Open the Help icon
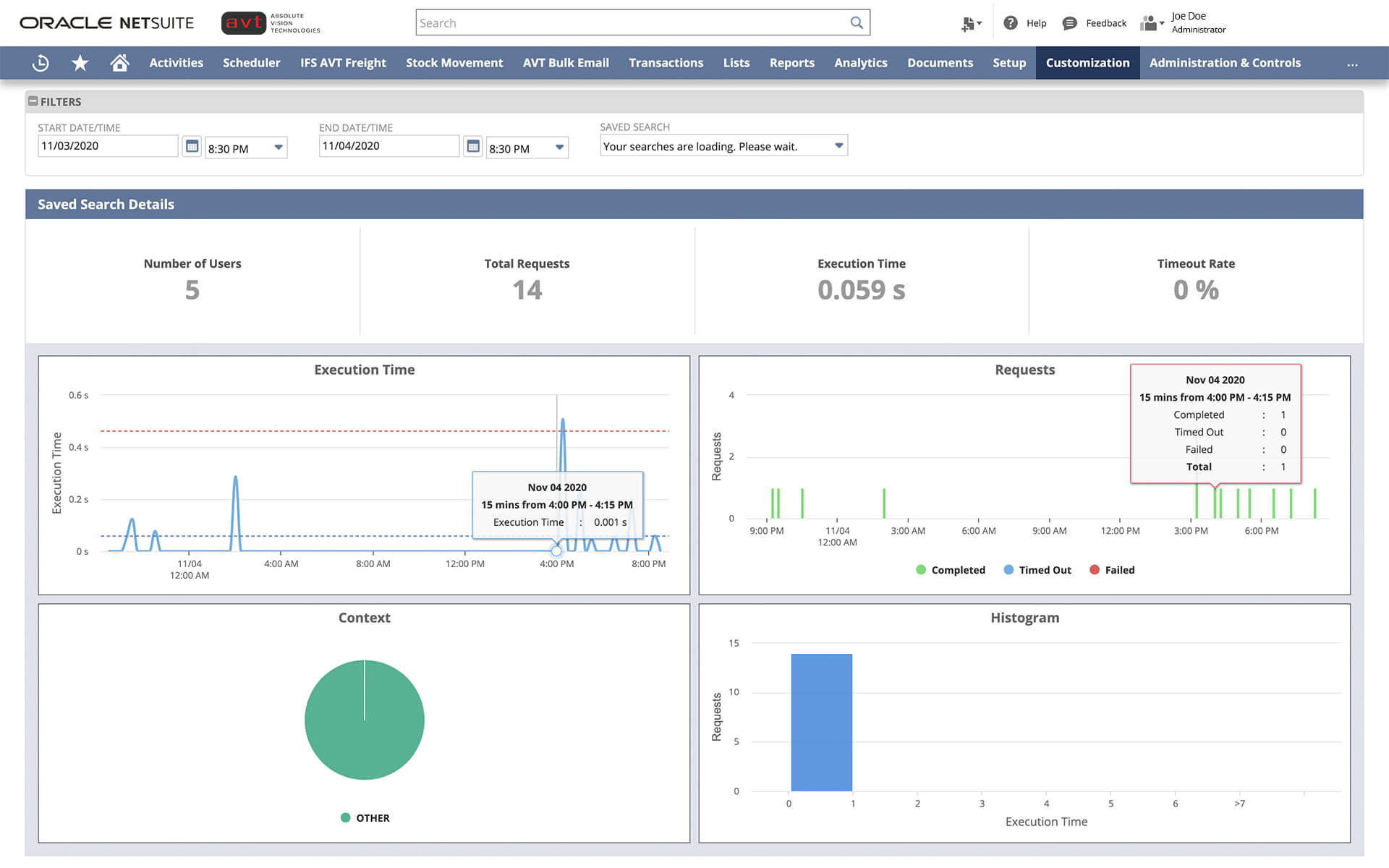 (x=1011, y=23)
